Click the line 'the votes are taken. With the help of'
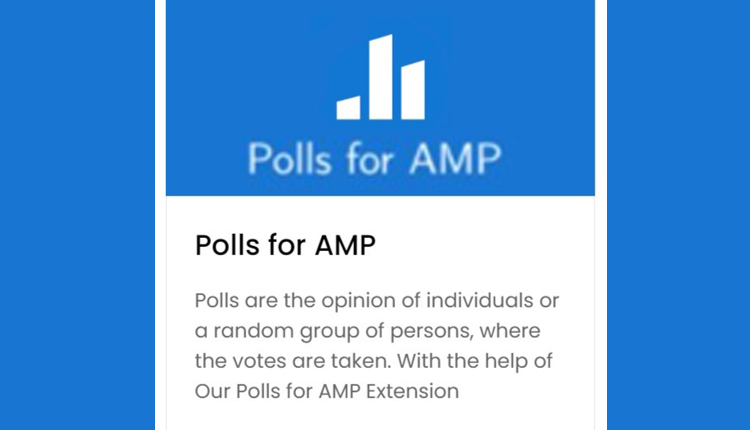The width and height of the screenshot is (750, 430). [x=374, y=360]
